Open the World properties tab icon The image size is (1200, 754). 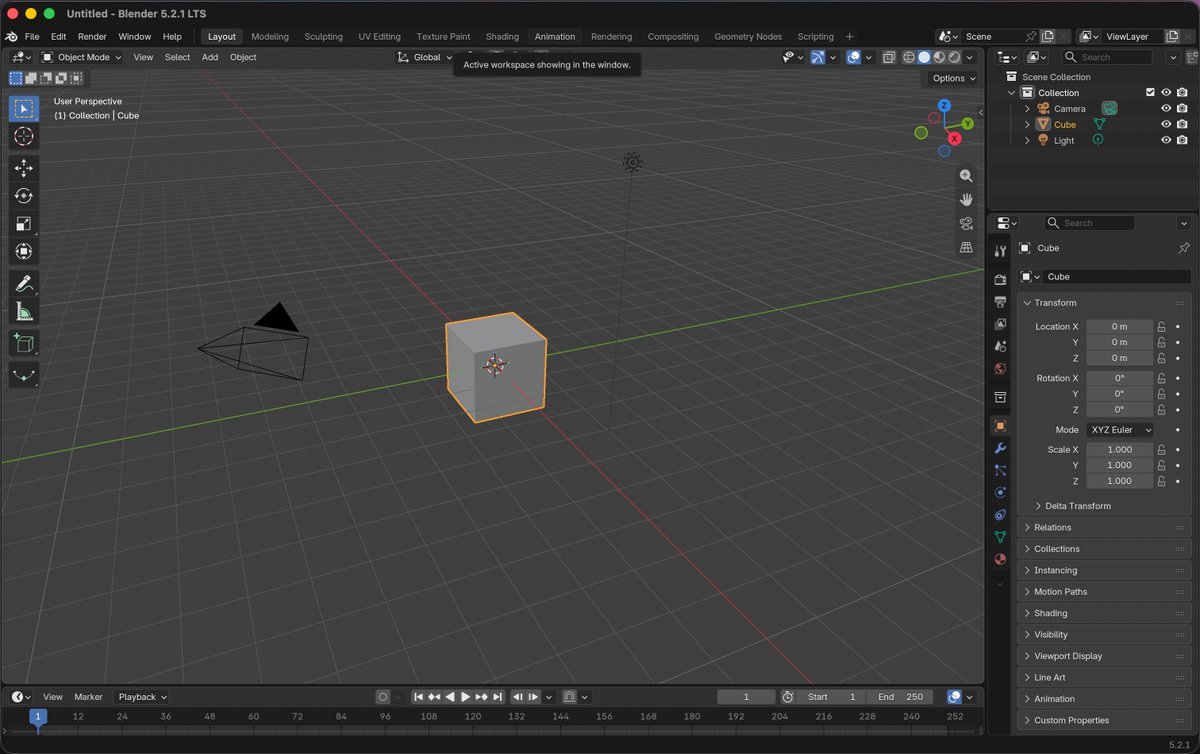tap(1000, 369)
